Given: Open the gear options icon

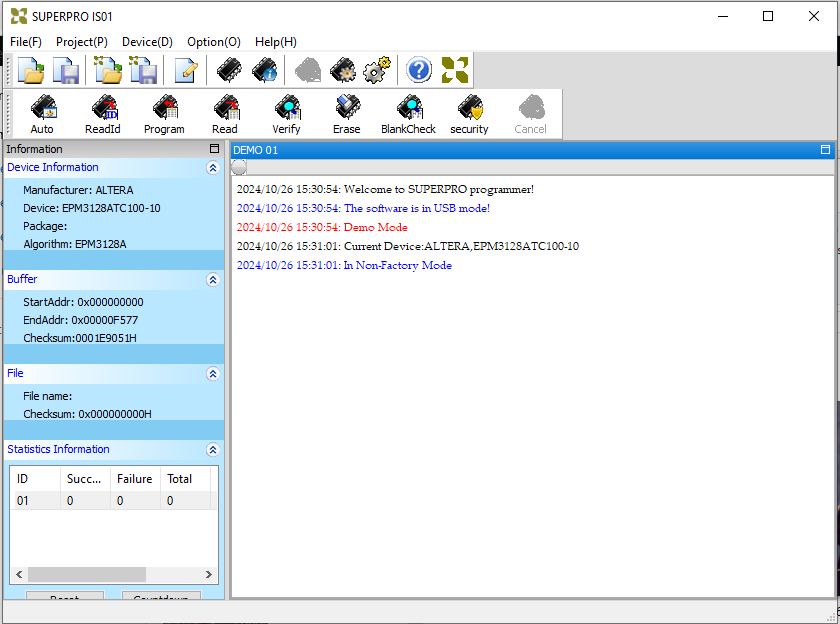Looking at the screenshot, I should click(377, 70).
